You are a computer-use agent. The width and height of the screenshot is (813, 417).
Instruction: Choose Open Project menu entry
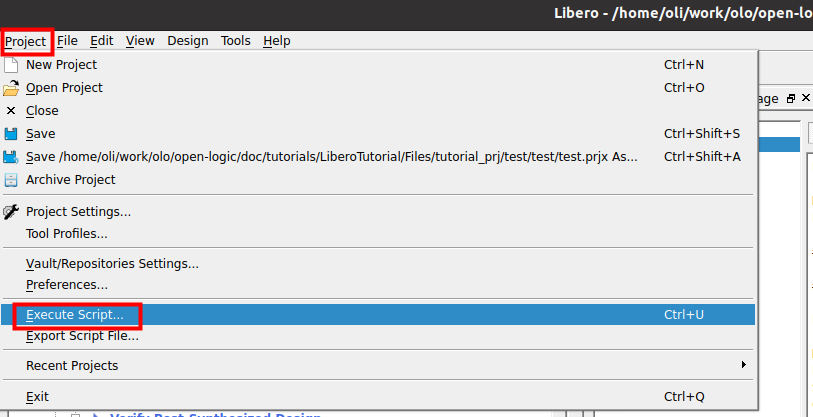click(x=377, y=88)
